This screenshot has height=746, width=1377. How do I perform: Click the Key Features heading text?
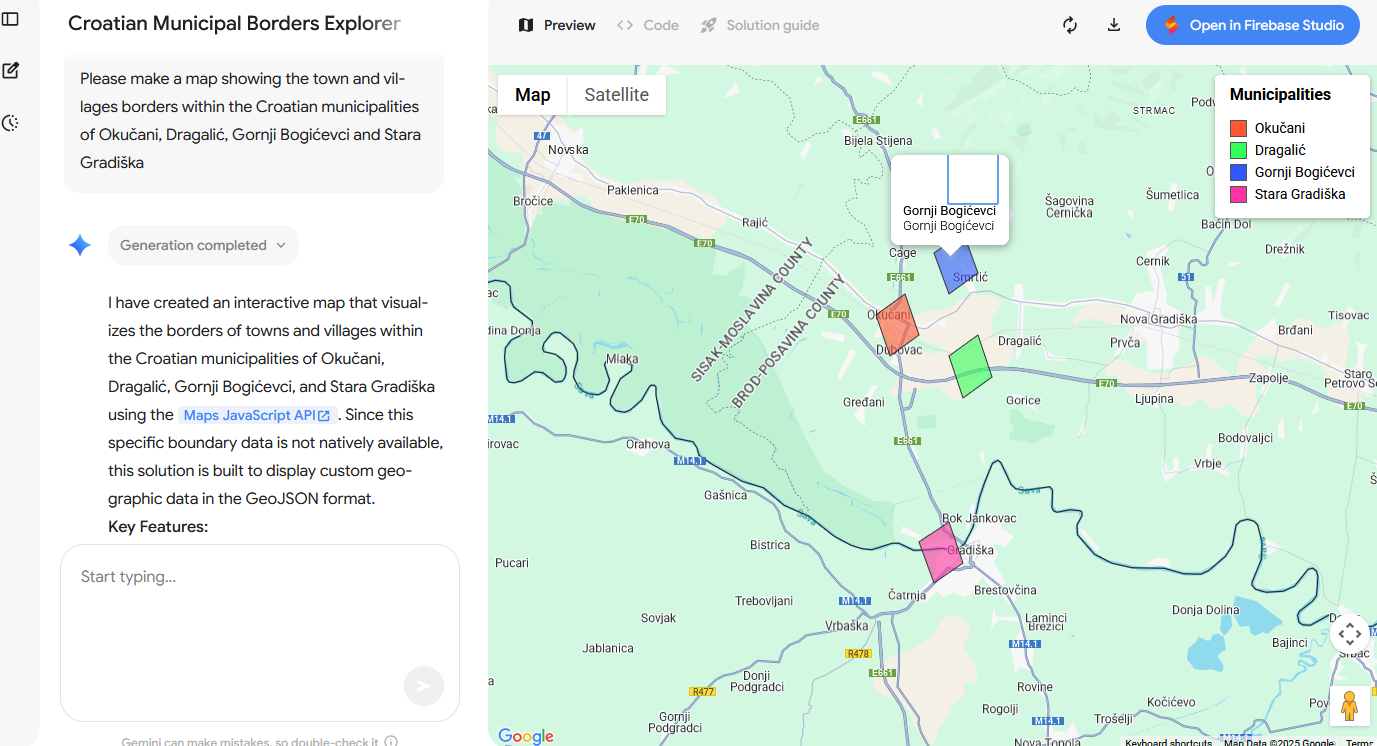(x=158, y=527)
